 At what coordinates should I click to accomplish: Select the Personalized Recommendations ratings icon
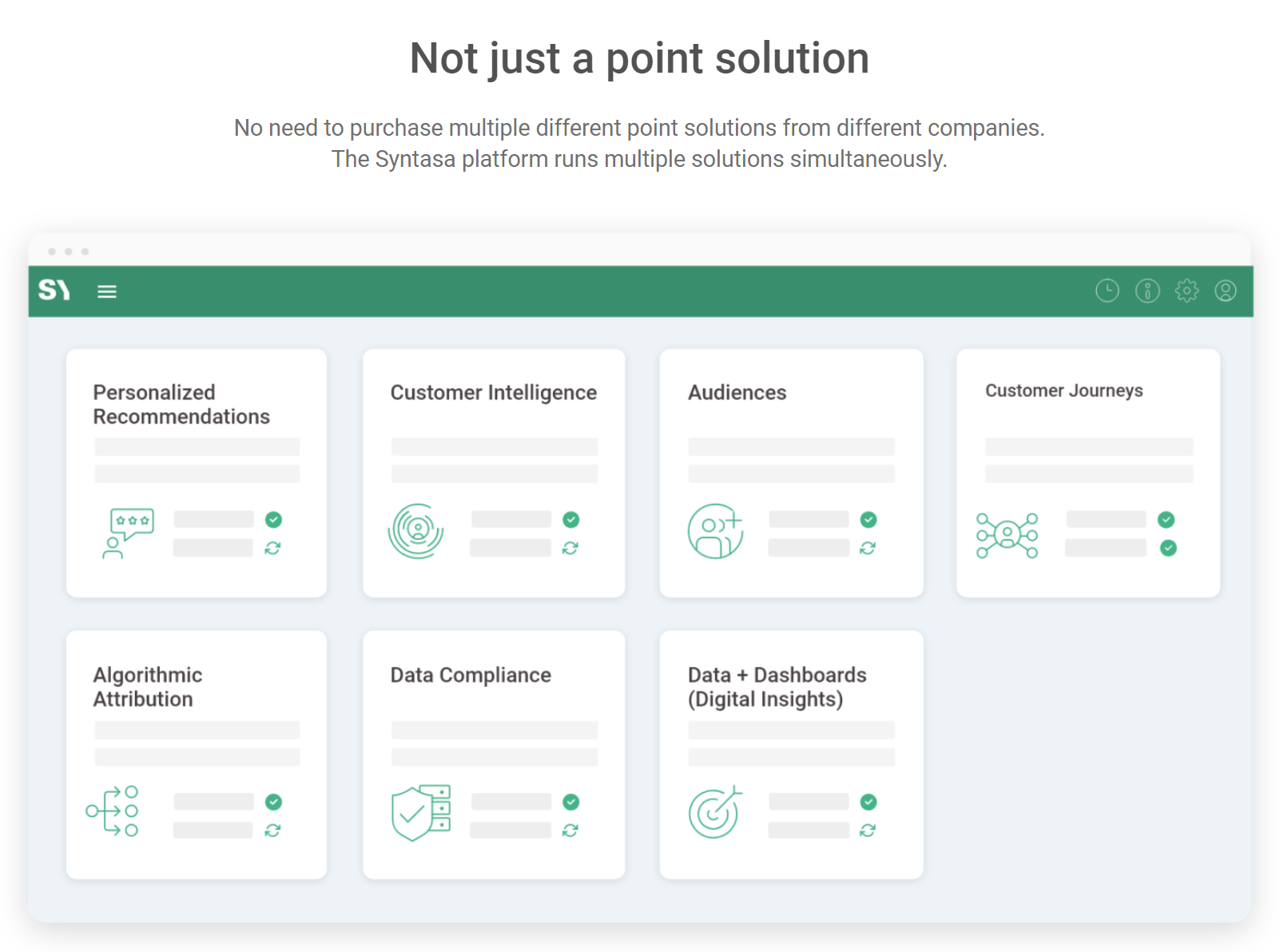click(129, 530)
